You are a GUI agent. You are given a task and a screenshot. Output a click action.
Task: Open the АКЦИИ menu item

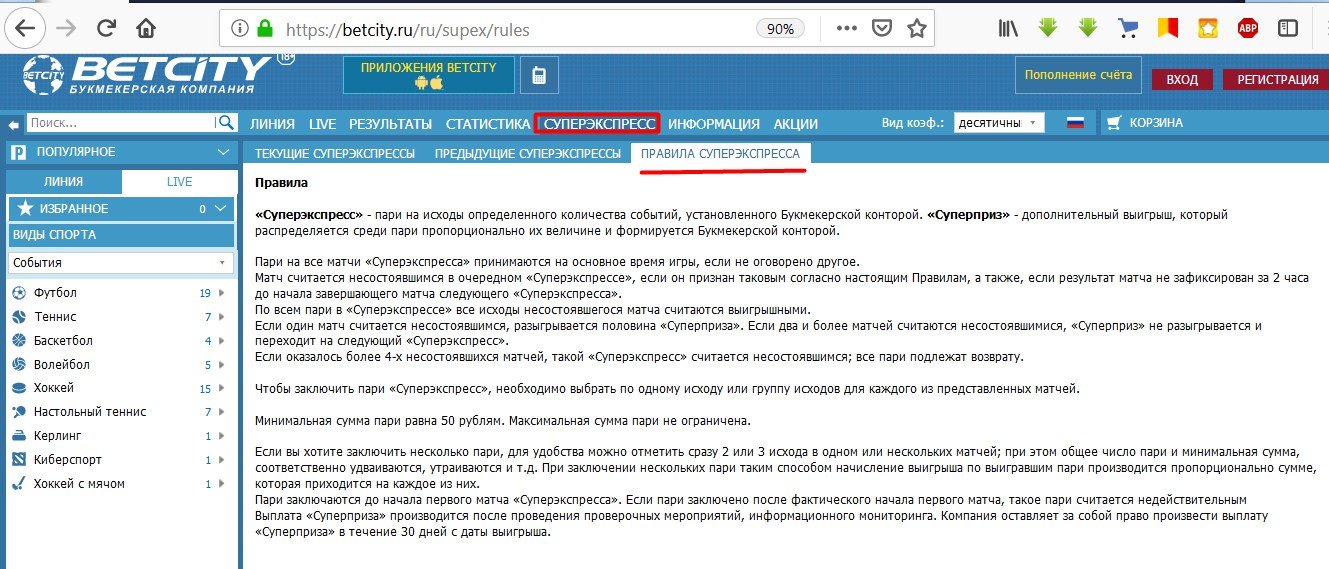pos(796,124)
